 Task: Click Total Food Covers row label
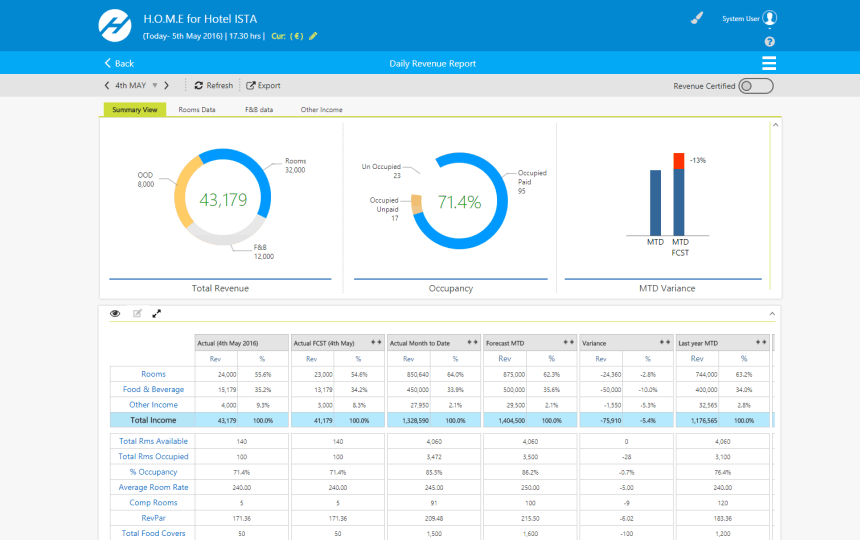[153, 533]
